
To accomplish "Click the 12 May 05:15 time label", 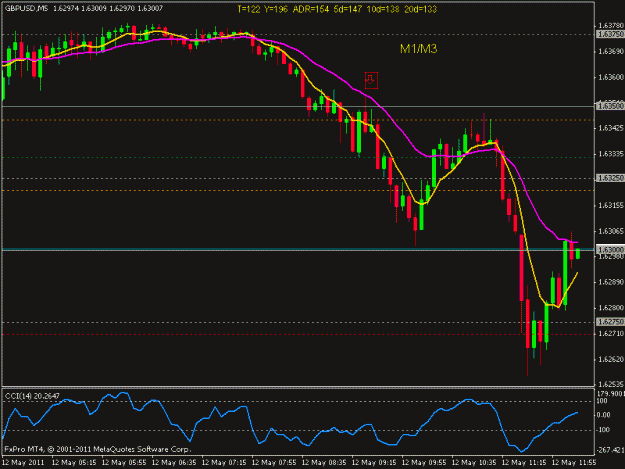I will click(74, 463).
